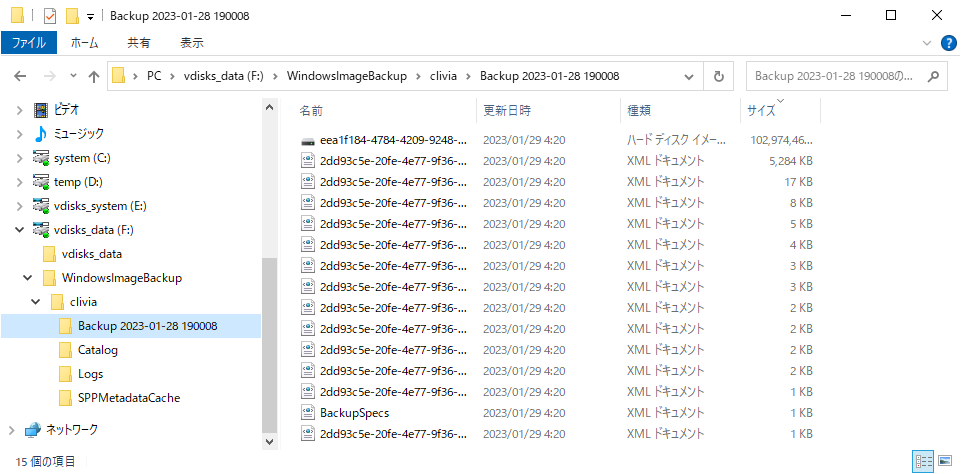Screen dimensions: 961x474
Task: Click navigation pane scroll up arrow
Action: [270, 107]
